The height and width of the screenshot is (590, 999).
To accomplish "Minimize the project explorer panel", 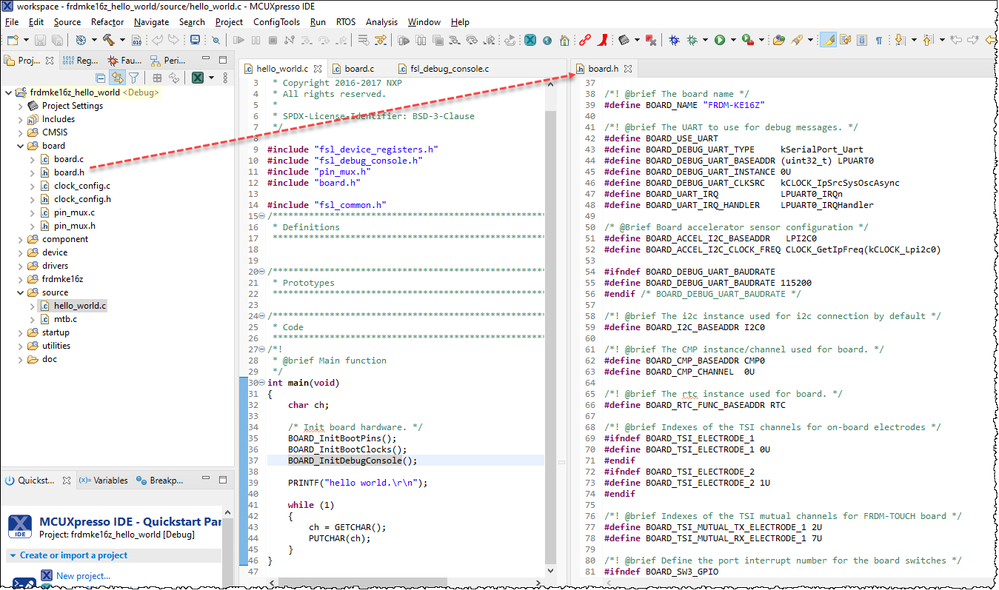I will click(x=206, y=59).
